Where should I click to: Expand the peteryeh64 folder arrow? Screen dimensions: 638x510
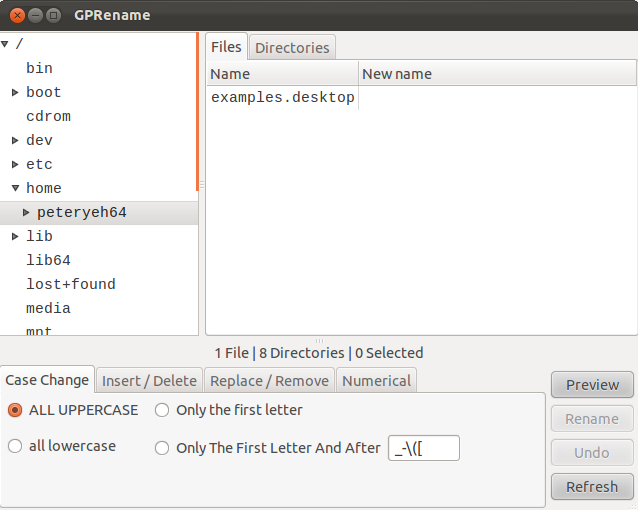tap(26, 212)
